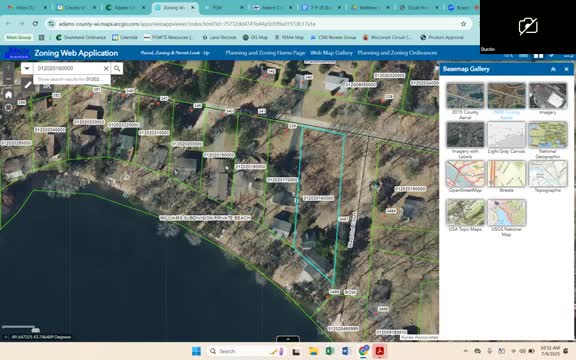The height and width of the screenshot is (360, 576).
Task: Open the Windows Start menu
Action: click(197, 351)
